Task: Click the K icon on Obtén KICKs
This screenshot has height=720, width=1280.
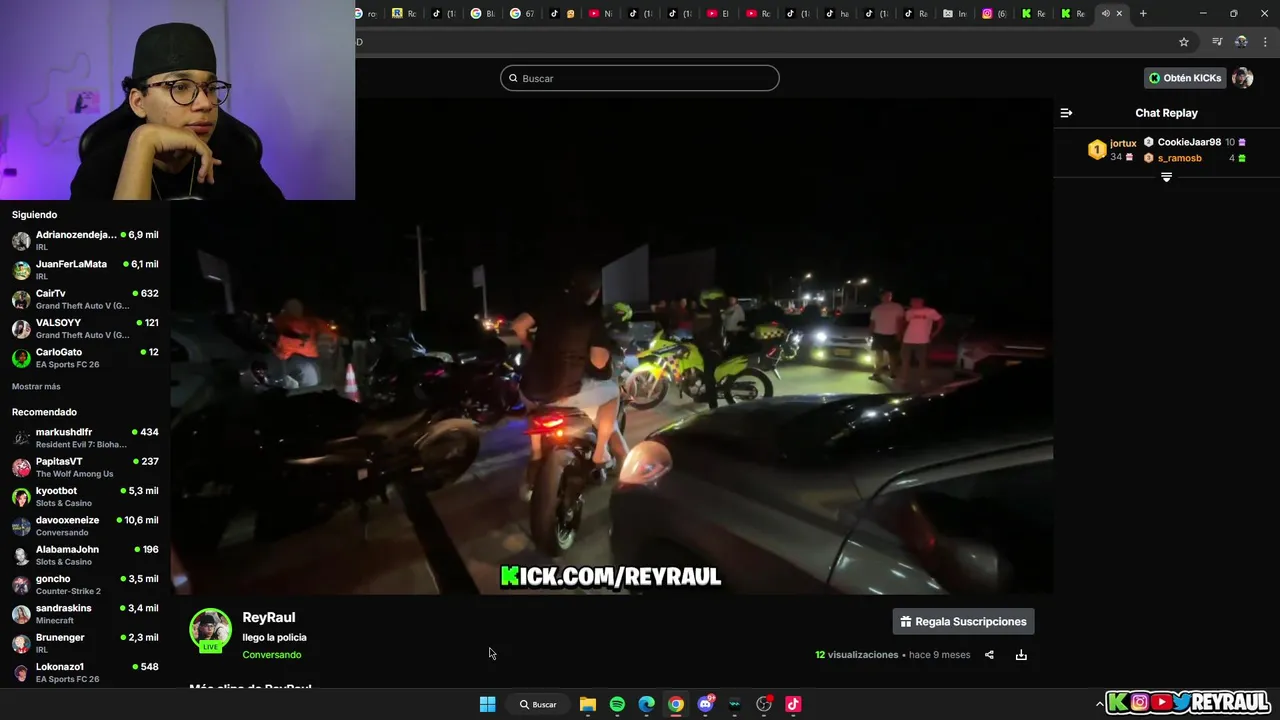Action: point(1155,78)
